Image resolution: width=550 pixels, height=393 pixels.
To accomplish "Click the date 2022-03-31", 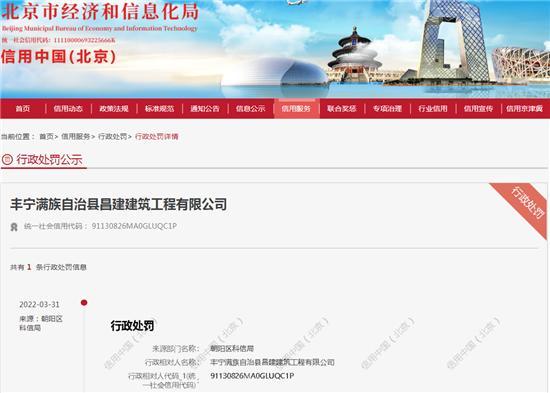I will (x=39, y=305).
